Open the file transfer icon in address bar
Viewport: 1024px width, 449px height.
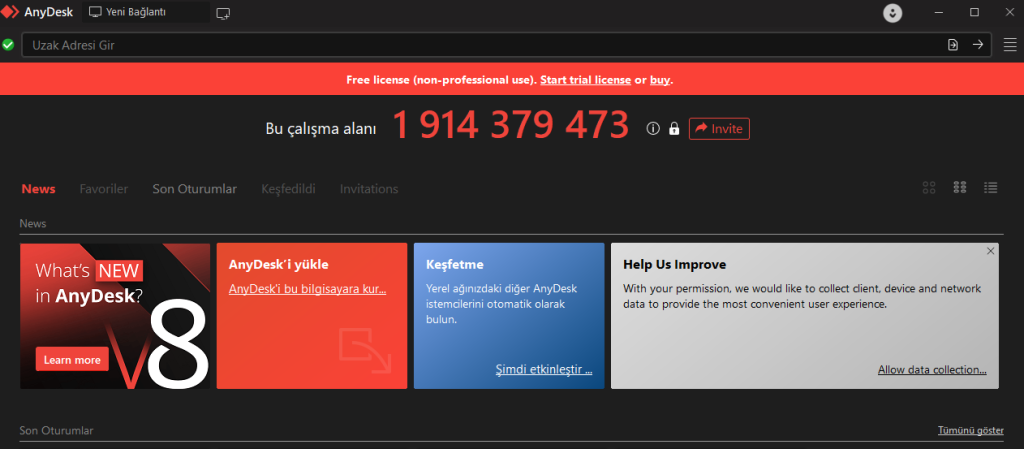(x=953, y=44)
